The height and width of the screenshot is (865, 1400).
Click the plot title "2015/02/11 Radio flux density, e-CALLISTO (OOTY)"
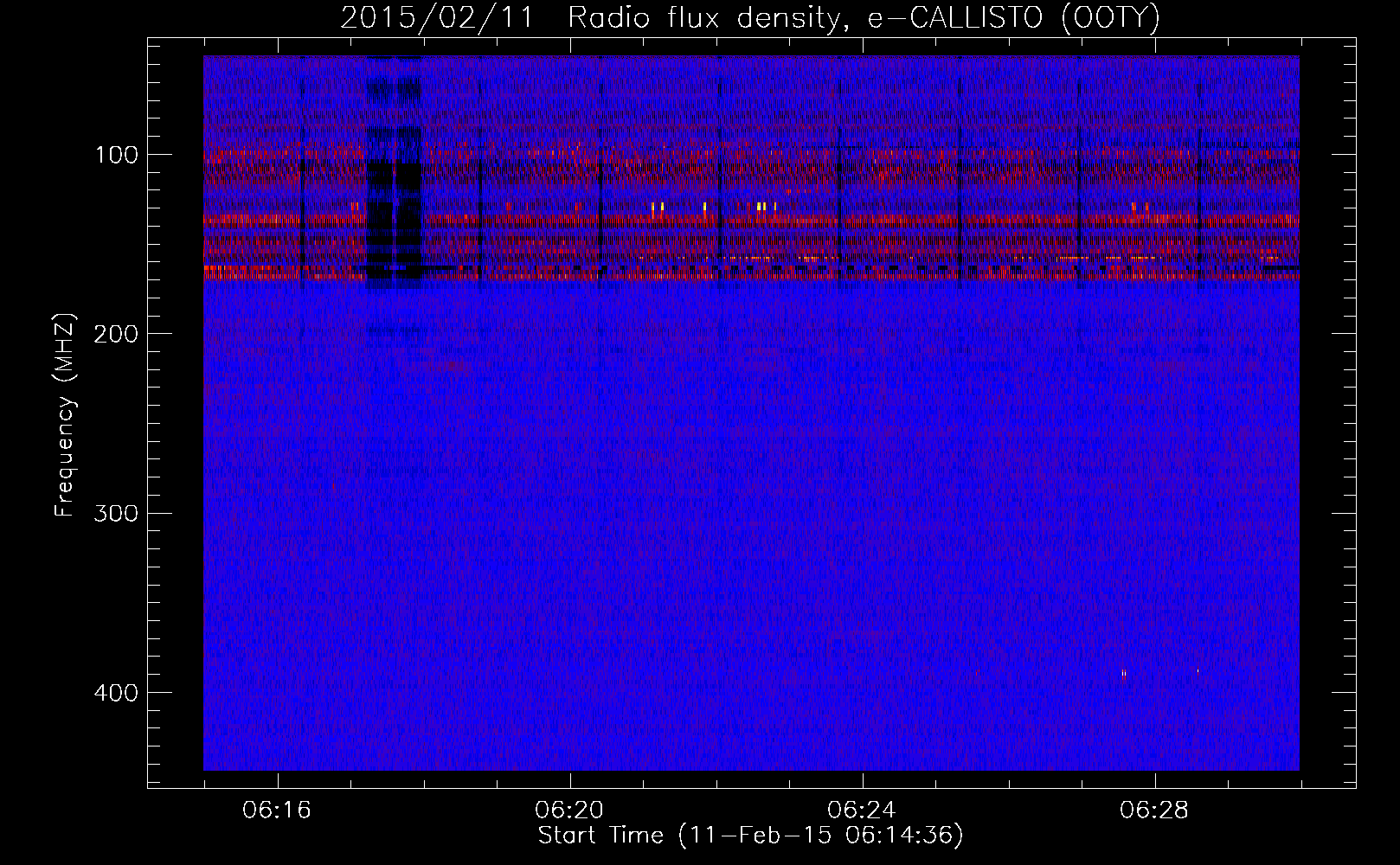(749, 18)
